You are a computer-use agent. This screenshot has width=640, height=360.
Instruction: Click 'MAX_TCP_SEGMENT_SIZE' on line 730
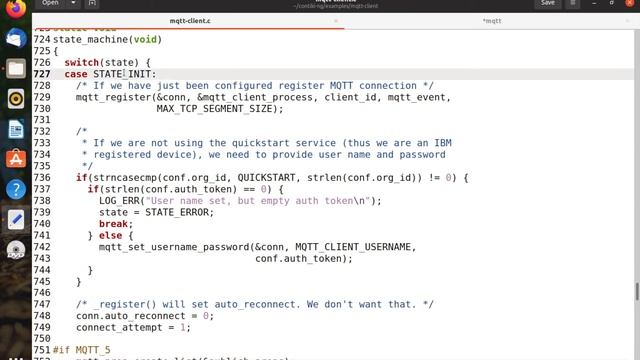click(x=214, y=109)
